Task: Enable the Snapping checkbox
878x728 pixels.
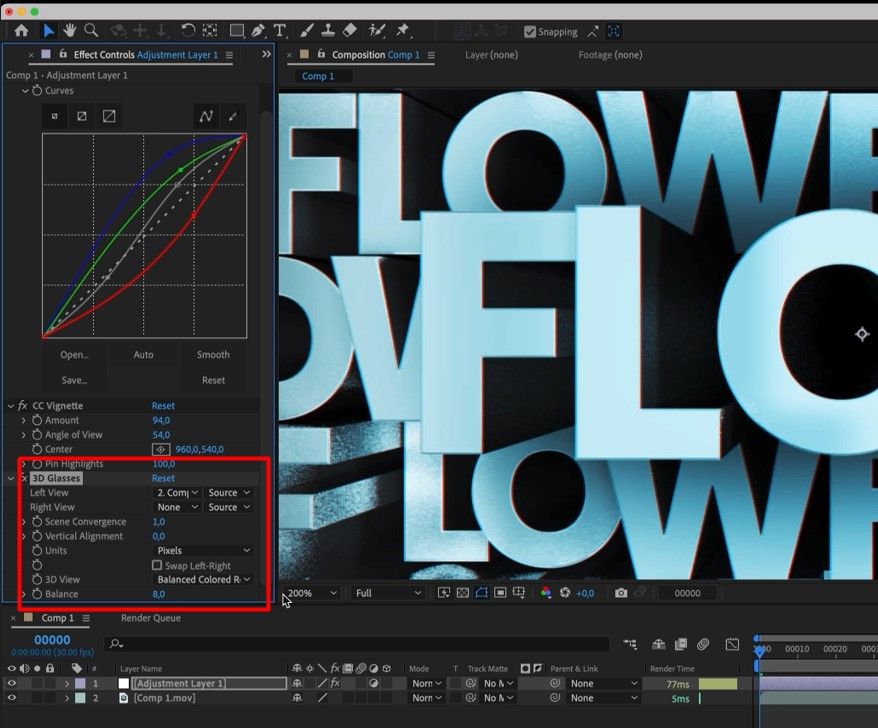Action: (x=530, y=32)
